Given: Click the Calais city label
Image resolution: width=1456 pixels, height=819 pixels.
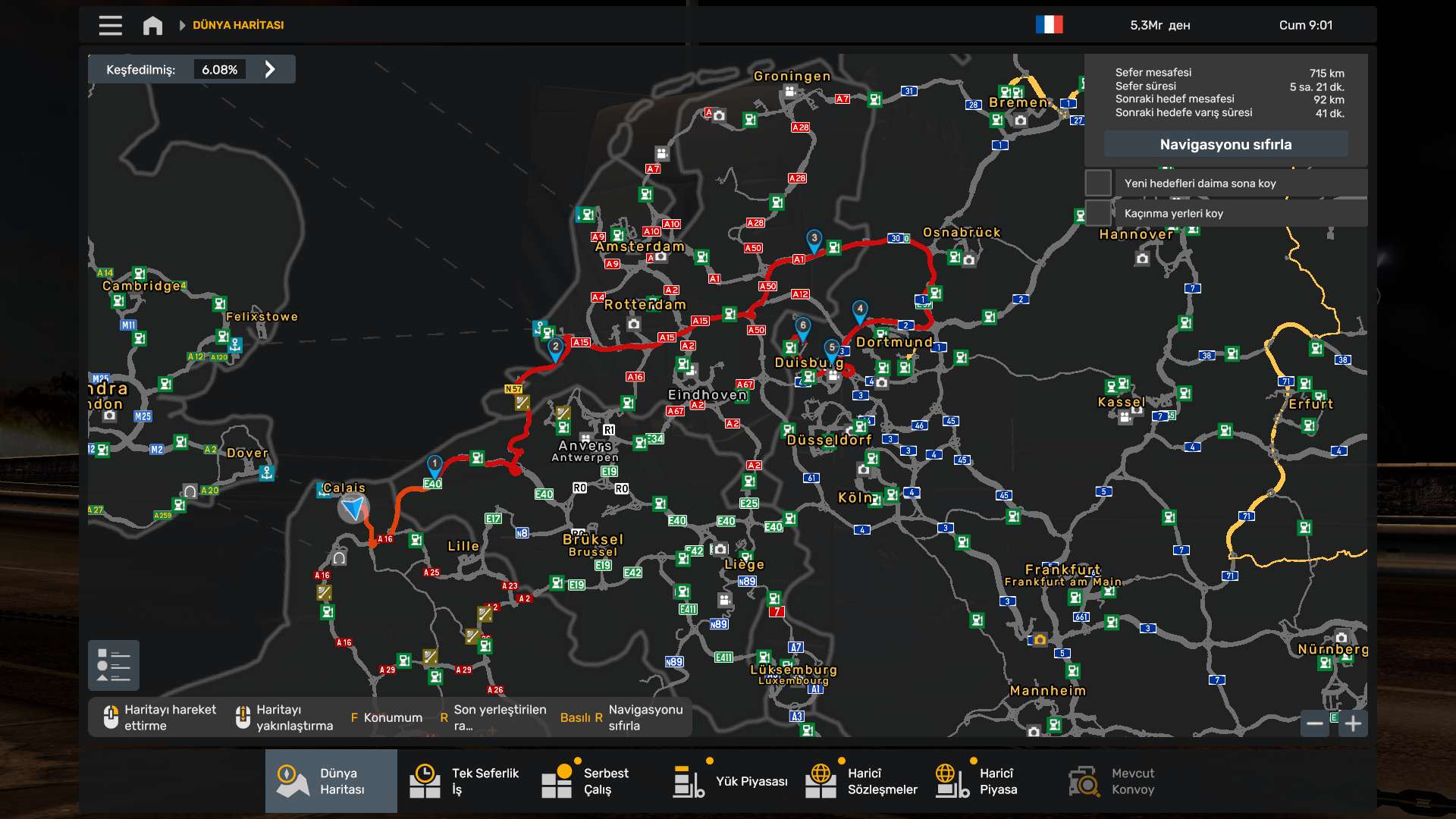Looking at the screenshot, I should (x=344, y=488).
